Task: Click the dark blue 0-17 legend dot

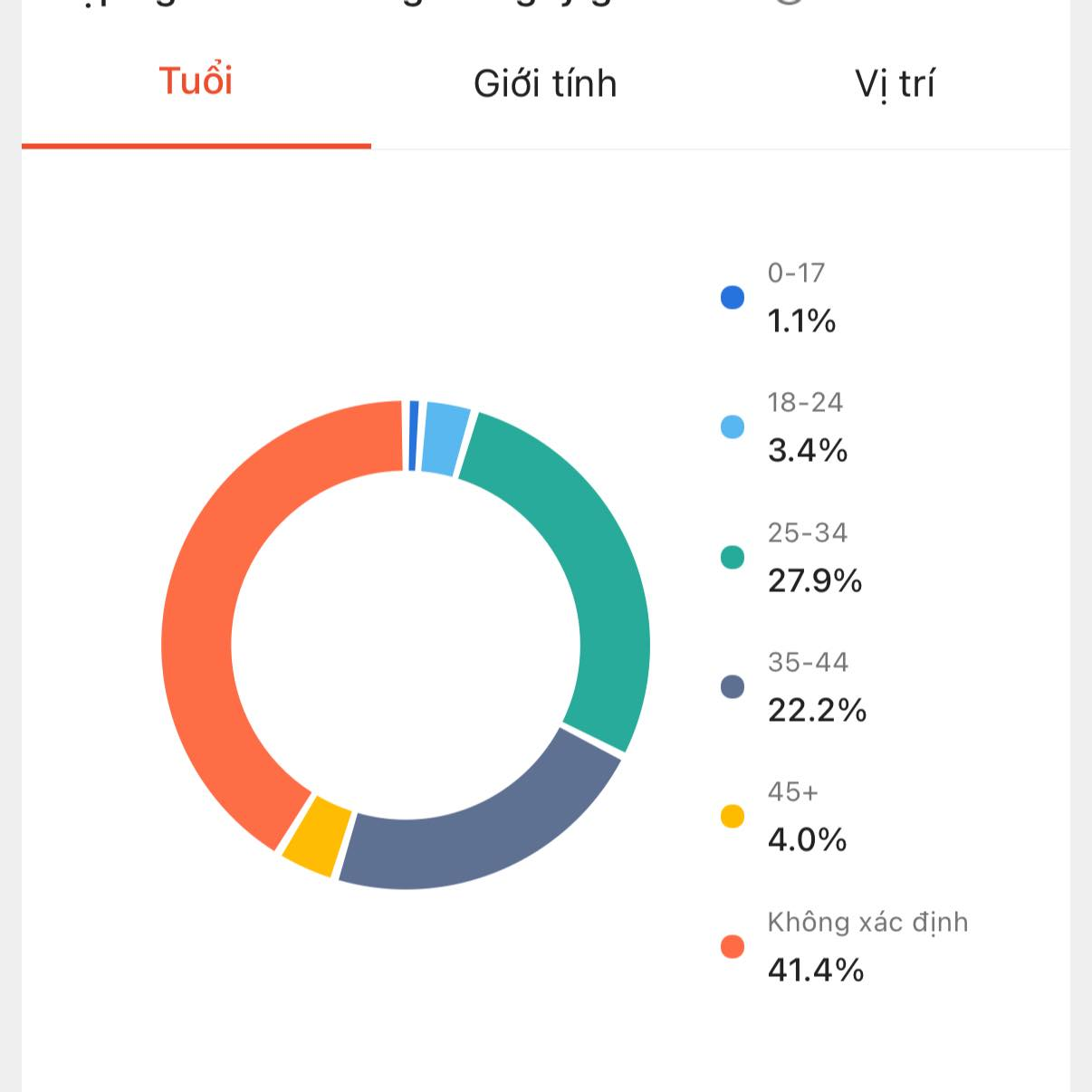Action: [733, 297]
